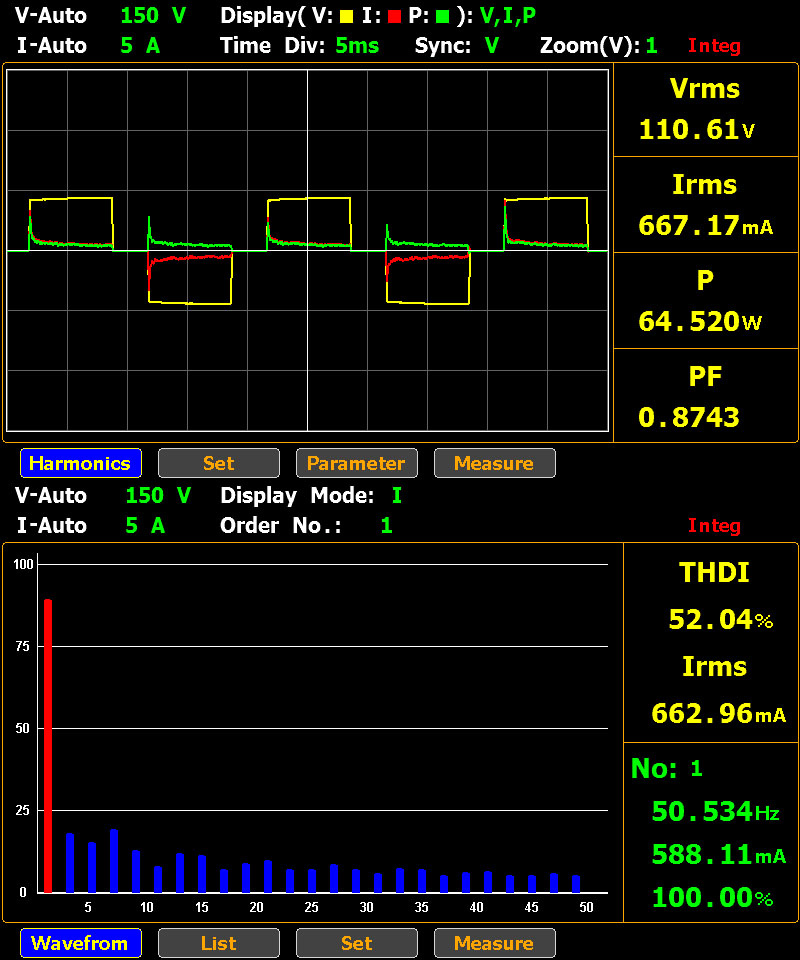Click the green power color swatch
Screen dimensions: 800x960
(x=442, y=17)
